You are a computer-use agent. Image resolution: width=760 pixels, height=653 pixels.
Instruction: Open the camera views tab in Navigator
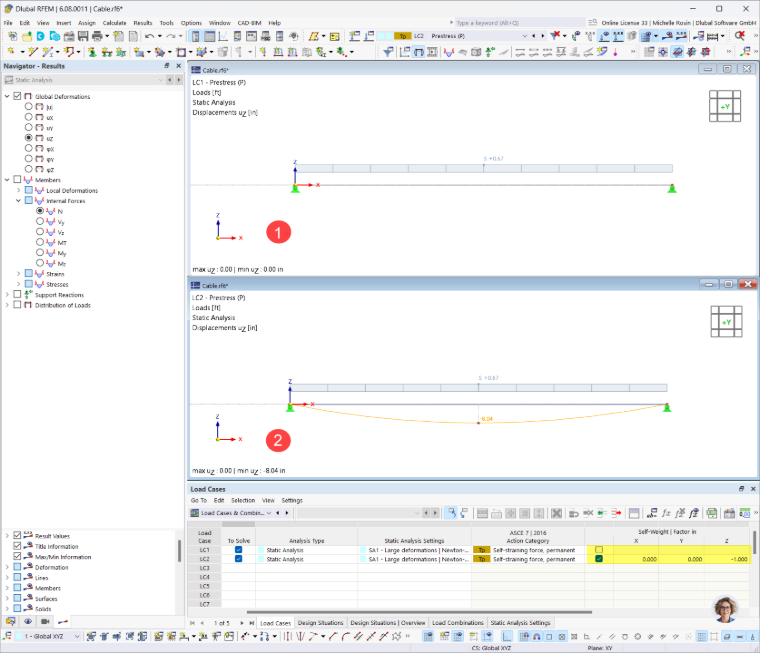coord(45,621)
